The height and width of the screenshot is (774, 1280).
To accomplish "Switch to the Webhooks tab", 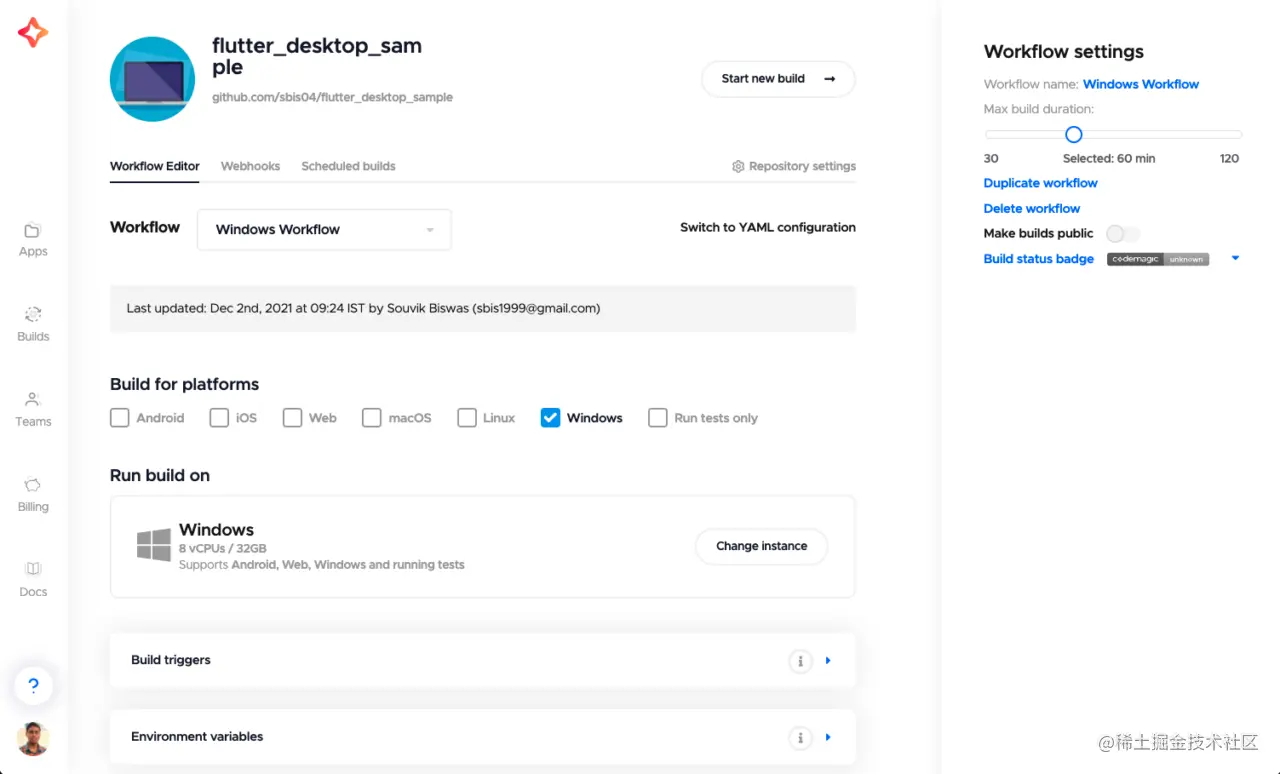I will [x=250, y=166].
